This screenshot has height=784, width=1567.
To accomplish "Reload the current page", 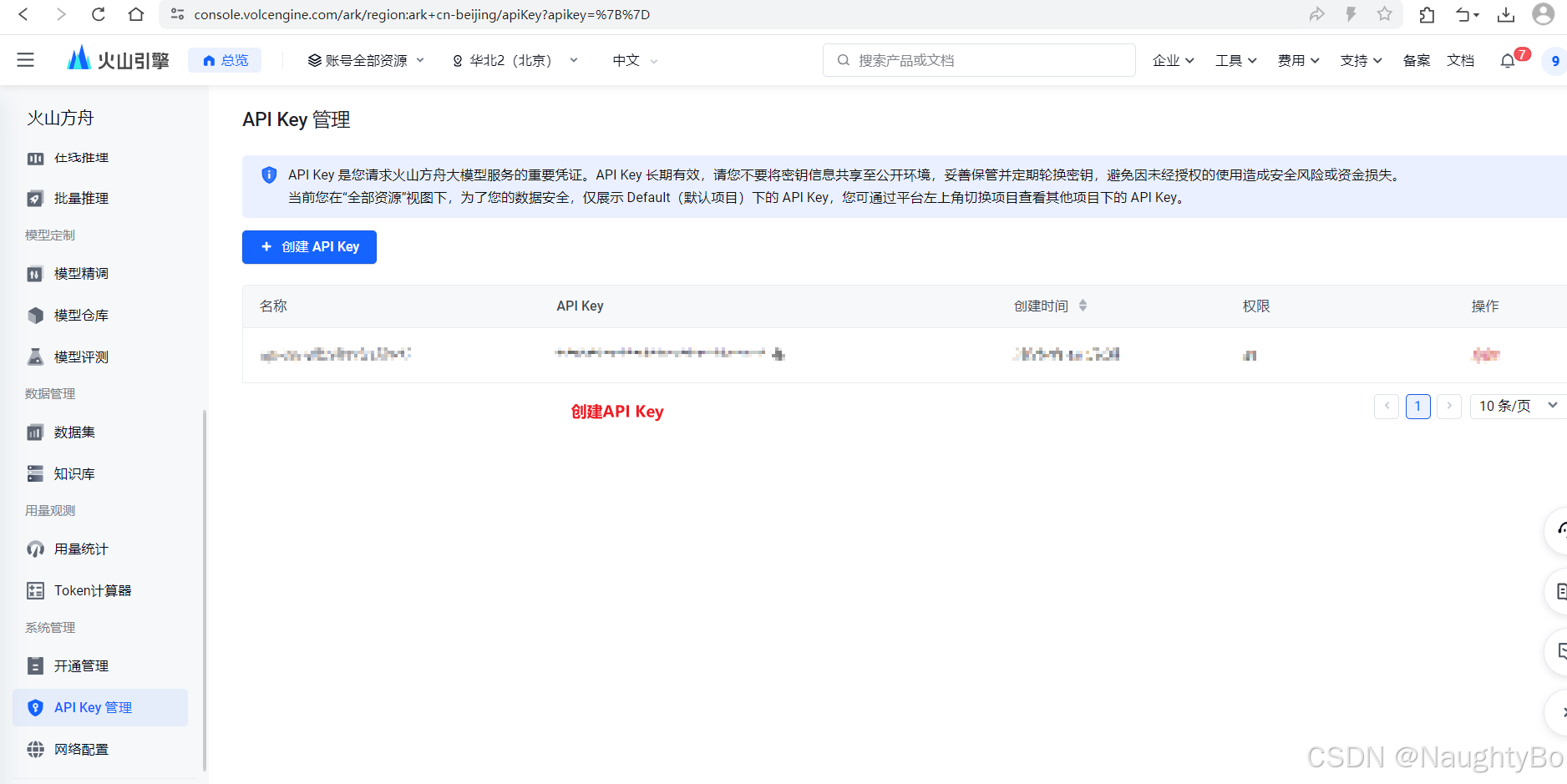I will (99, 14).
